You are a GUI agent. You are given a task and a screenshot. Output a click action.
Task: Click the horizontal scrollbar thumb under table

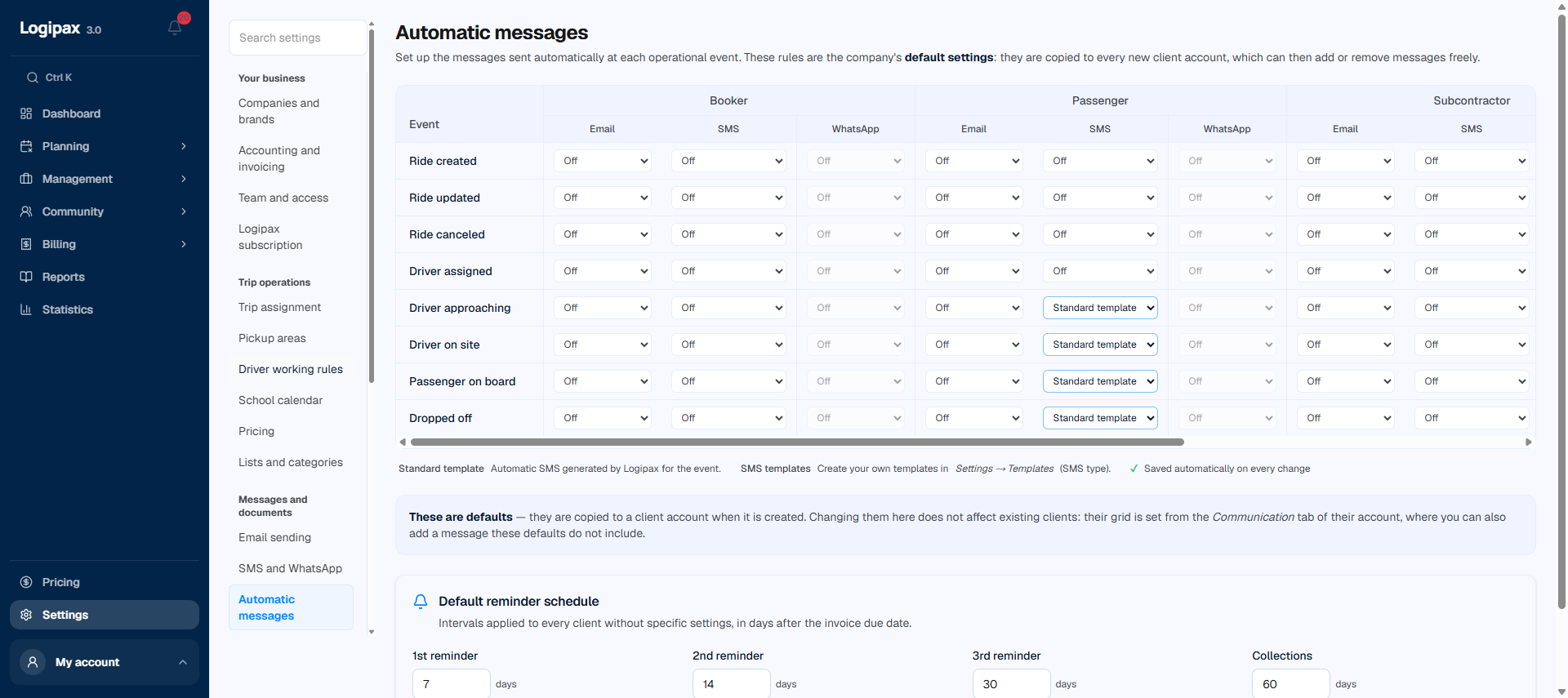tap(797, 442)
